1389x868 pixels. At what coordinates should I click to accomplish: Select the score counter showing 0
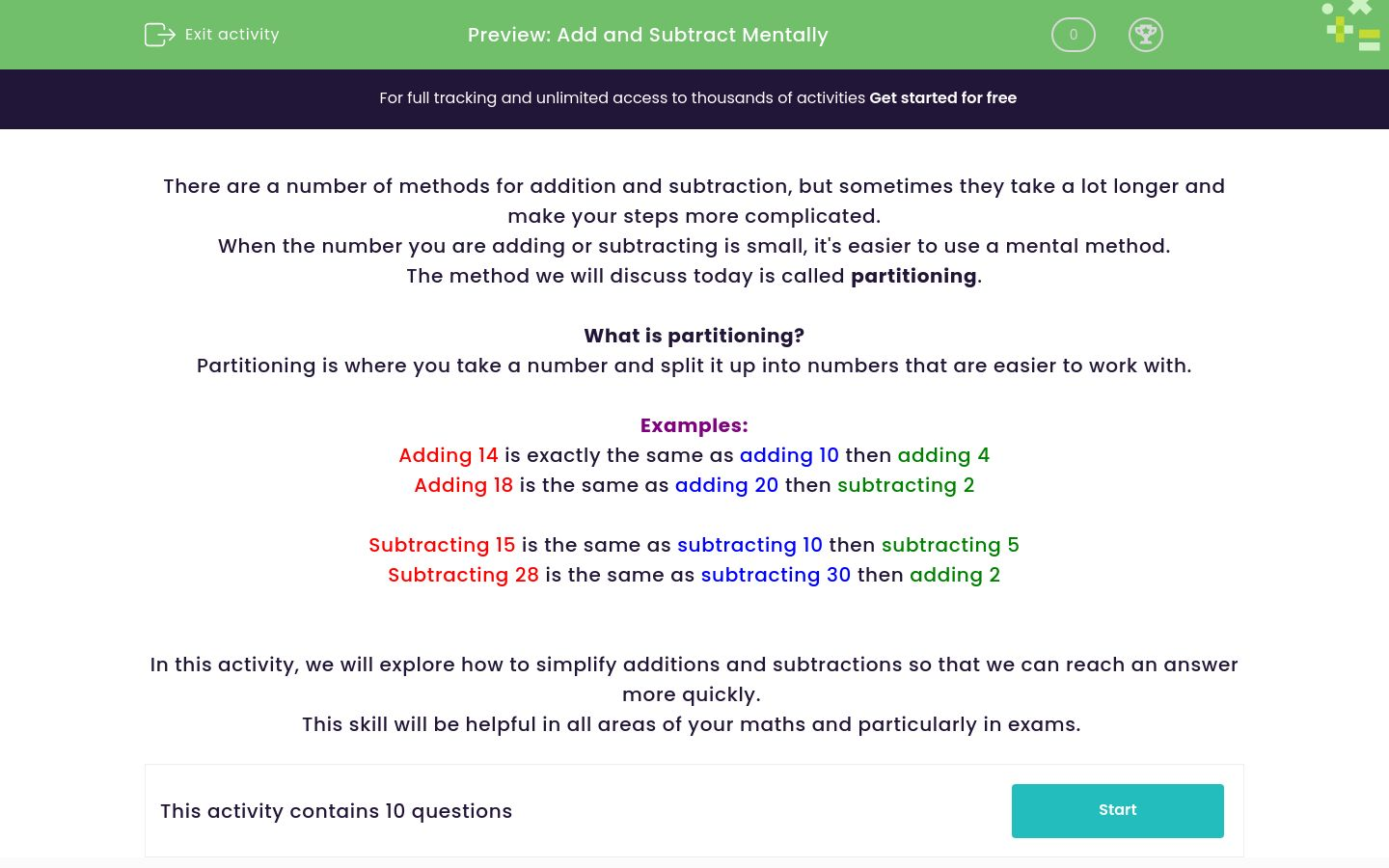coord(1073,35)
